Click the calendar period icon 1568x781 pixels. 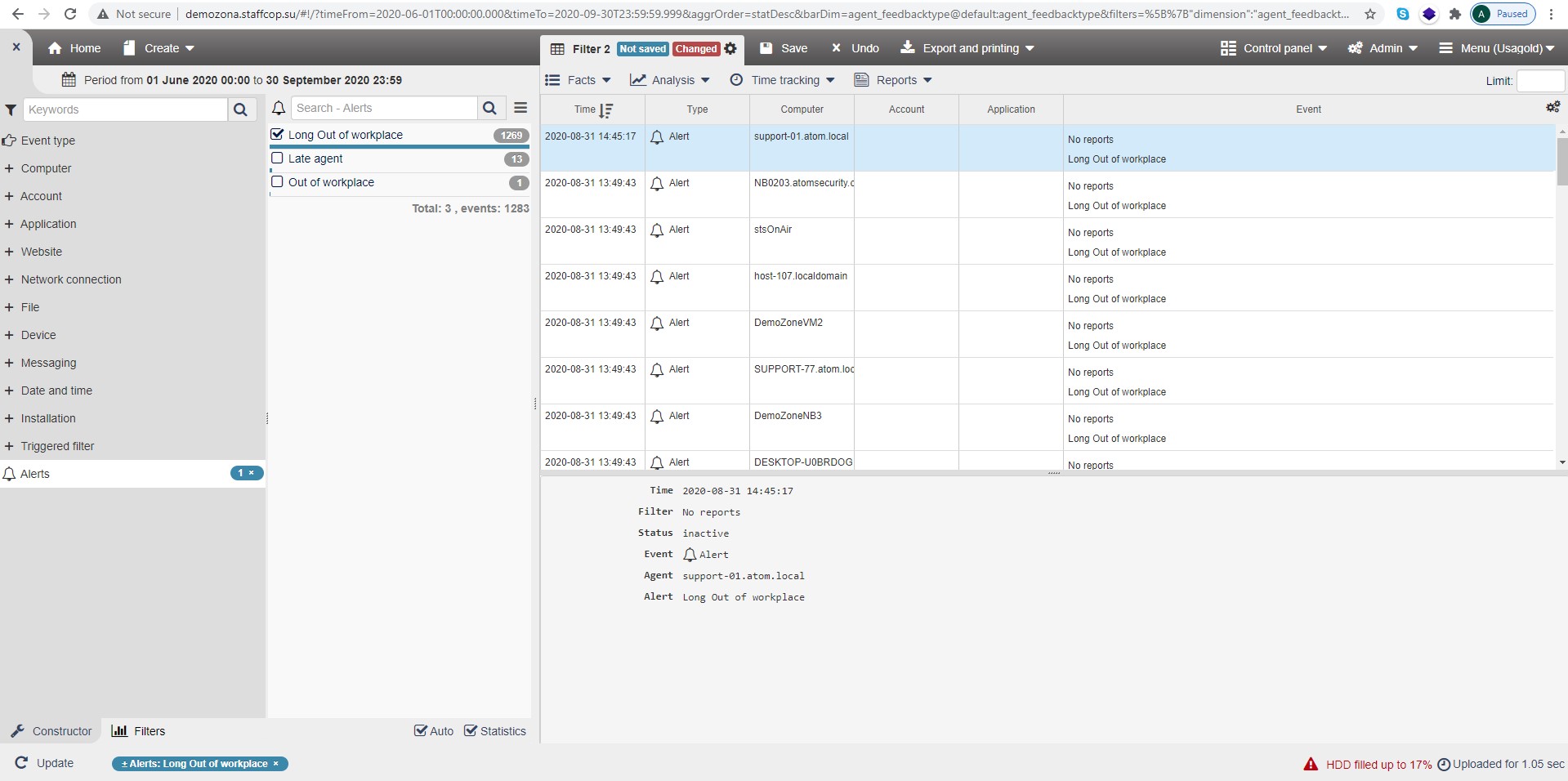[x=69, y=80]
